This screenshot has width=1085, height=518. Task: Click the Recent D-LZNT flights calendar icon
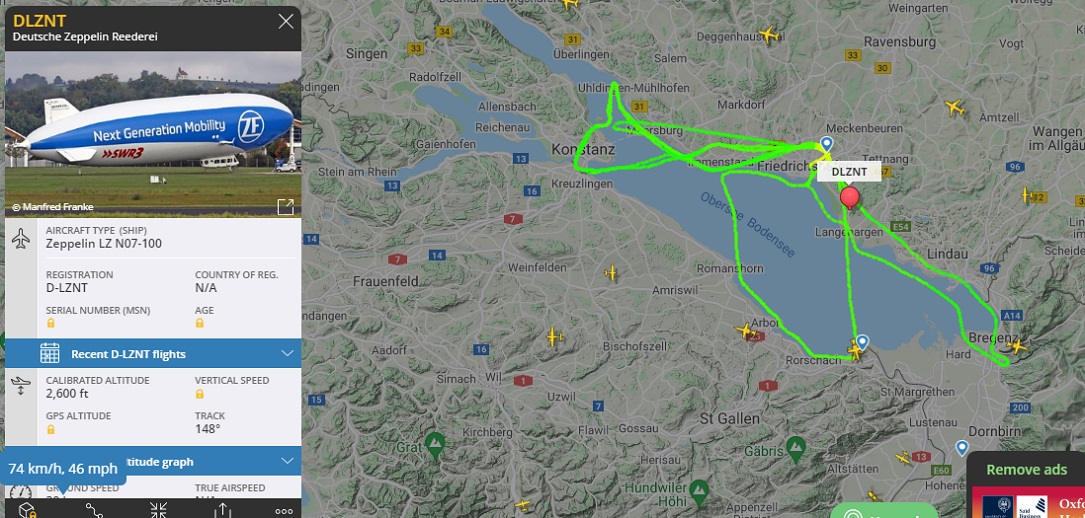(50, 353)
